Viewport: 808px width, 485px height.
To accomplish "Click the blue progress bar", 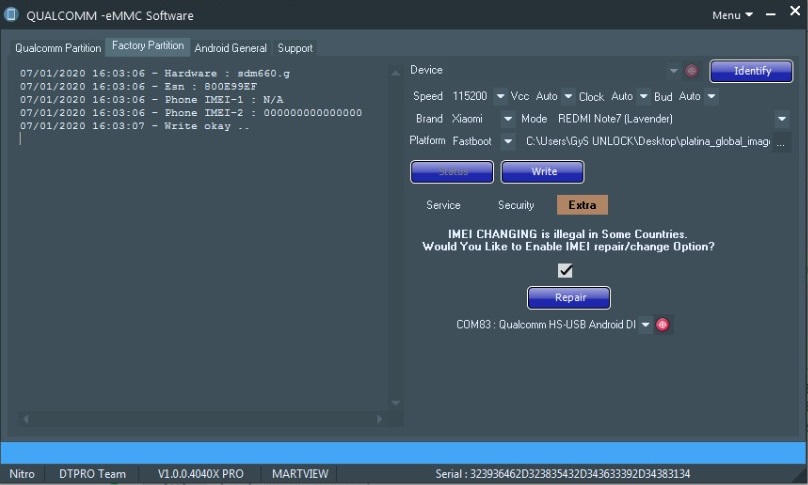I will point(404,453).
